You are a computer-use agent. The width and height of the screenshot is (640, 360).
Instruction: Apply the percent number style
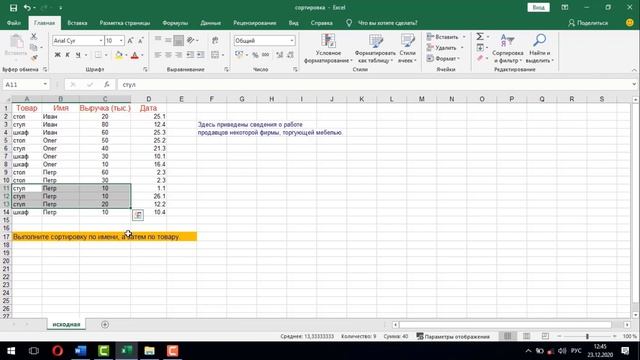[255, 55]
